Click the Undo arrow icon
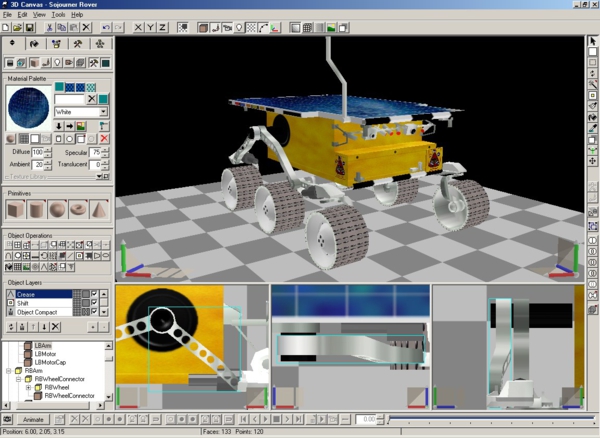600x438 pixels. 104,28
